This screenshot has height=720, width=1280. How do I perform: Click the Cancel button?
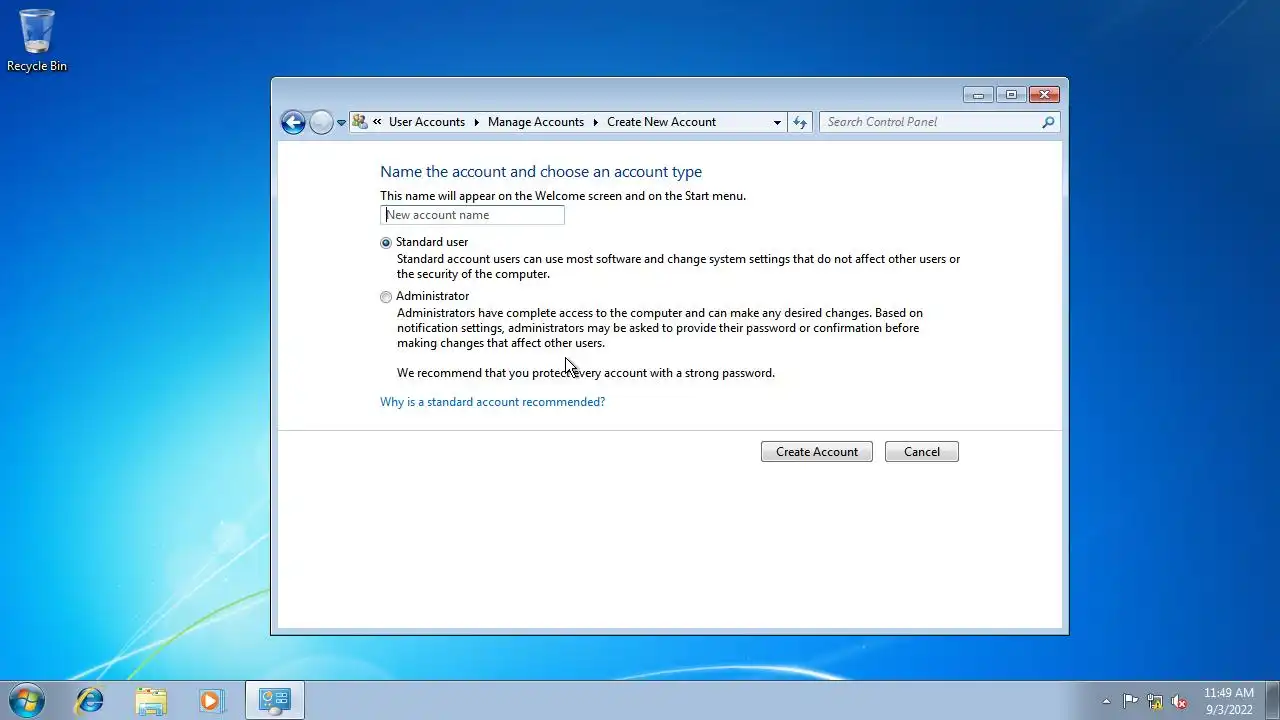(922, 452)
